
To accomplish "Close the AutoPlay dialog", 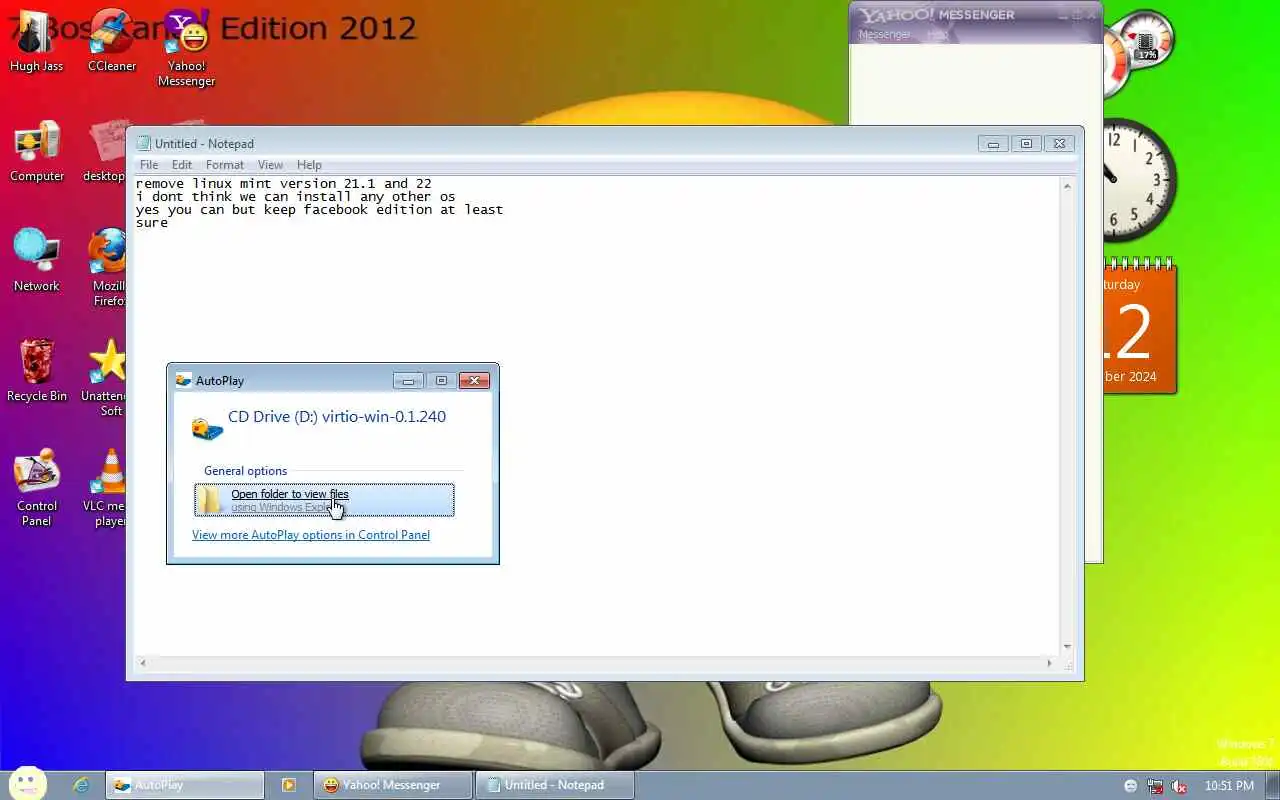I will point(474,380).
